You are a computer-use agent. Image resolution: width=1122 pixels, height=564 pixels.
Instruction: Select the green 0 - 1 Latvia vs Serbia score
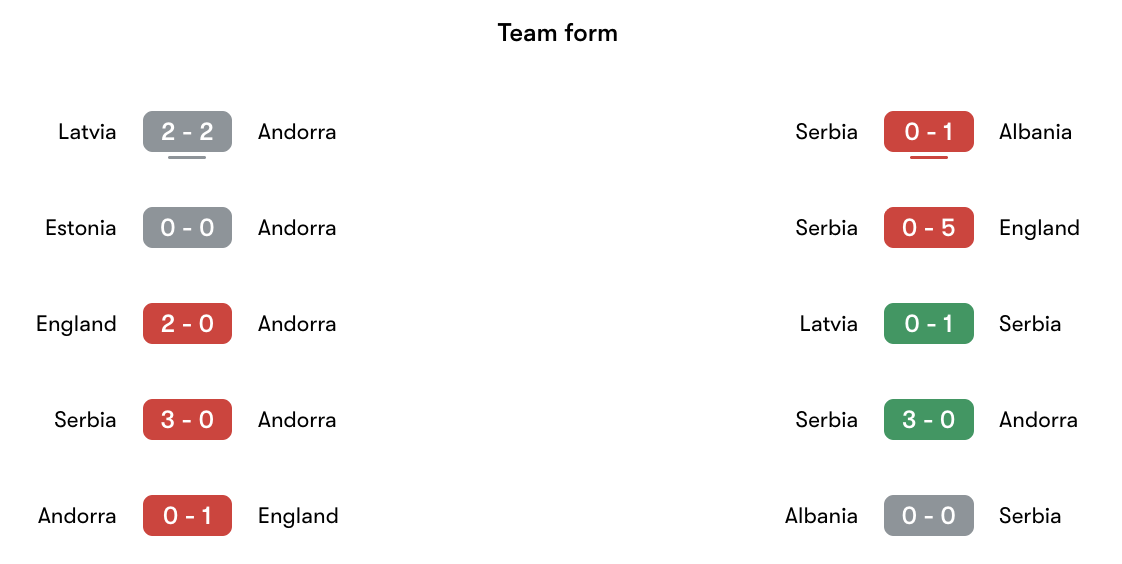pyautogui.click(x=928, y=324)
